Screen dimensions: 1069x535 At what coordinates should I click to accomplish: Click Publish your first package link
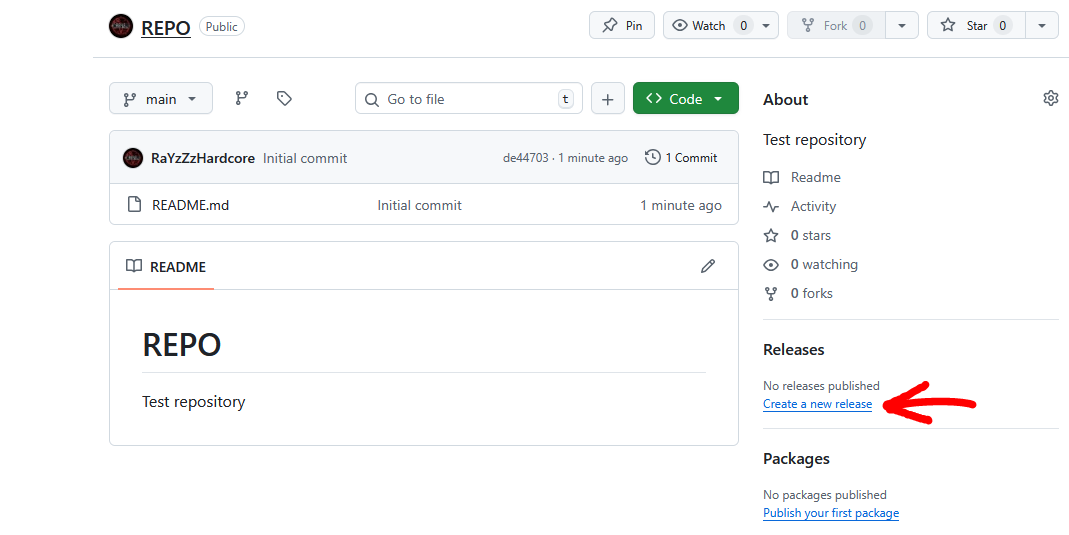831,513
